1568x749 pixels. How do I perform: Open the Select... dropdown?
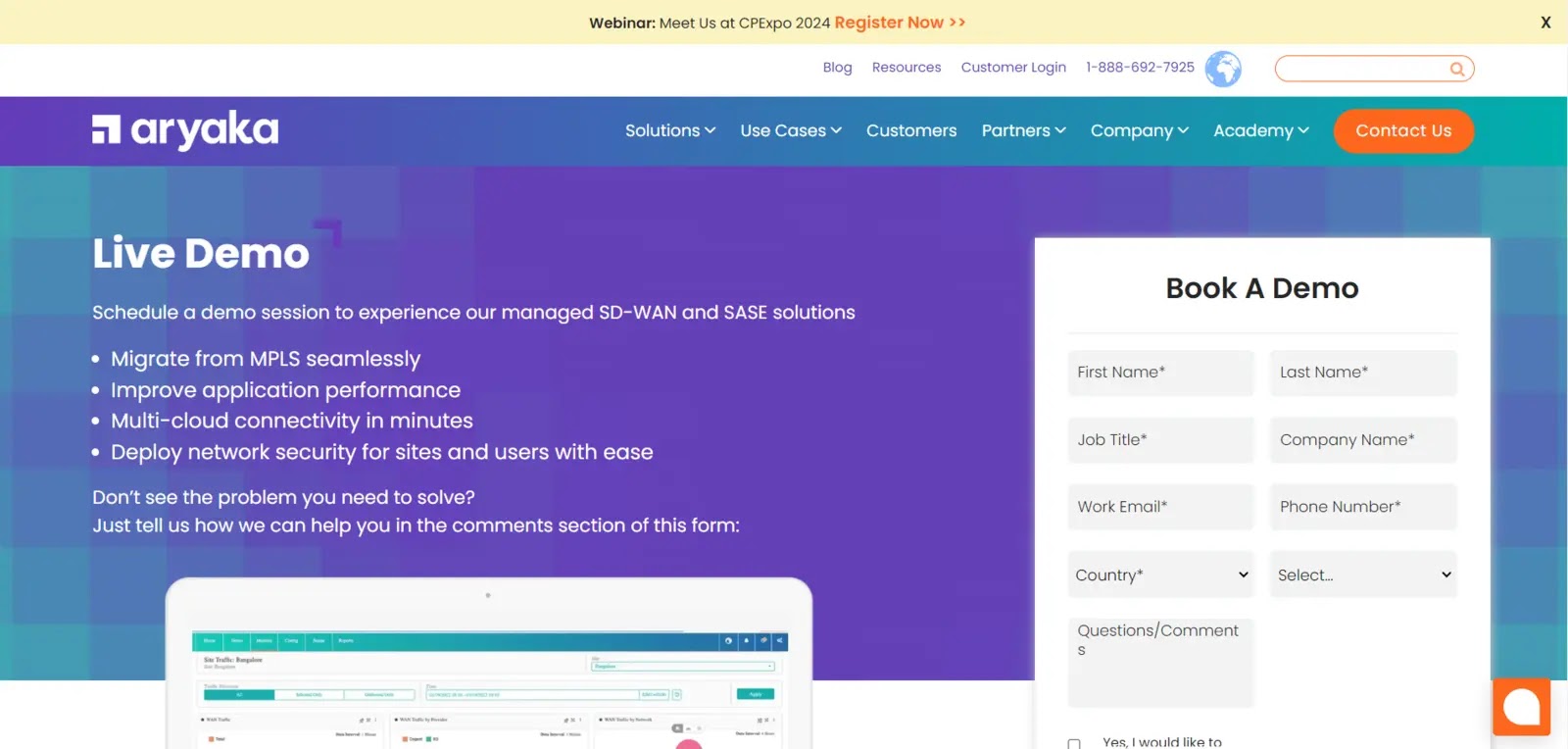coord(1363,574)
